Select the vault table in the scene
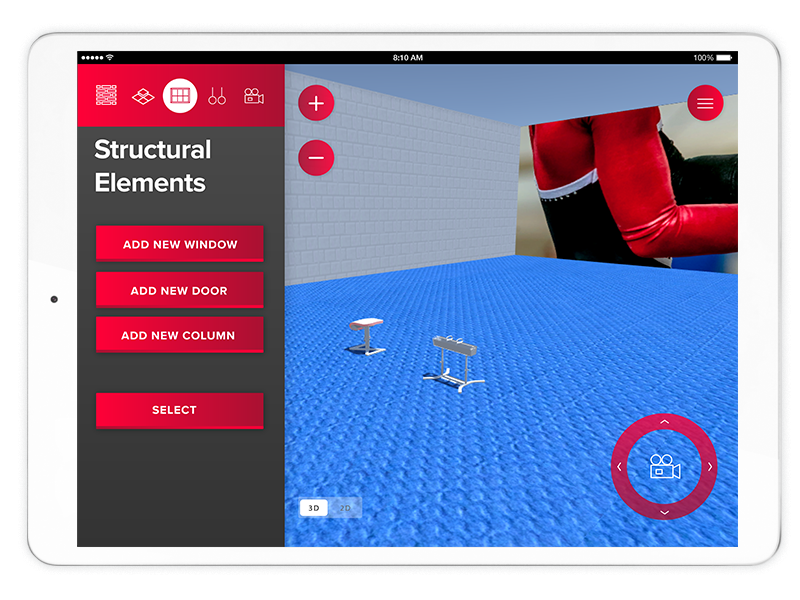Image resolution: width=800 pixels, height=600 pixels. (366, 336)
